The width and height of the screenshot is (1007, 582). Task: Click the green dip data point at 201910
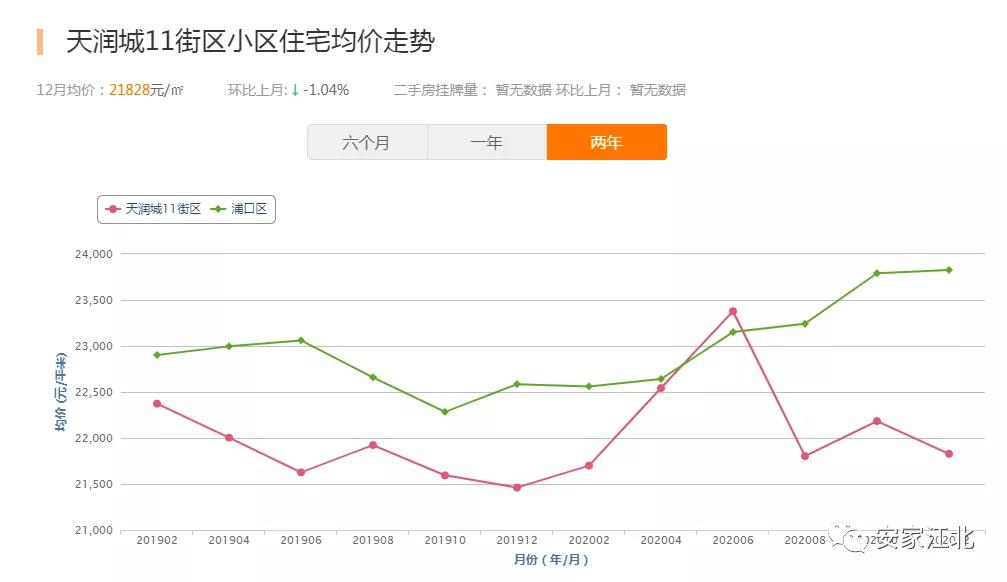[x=443, y=411]
